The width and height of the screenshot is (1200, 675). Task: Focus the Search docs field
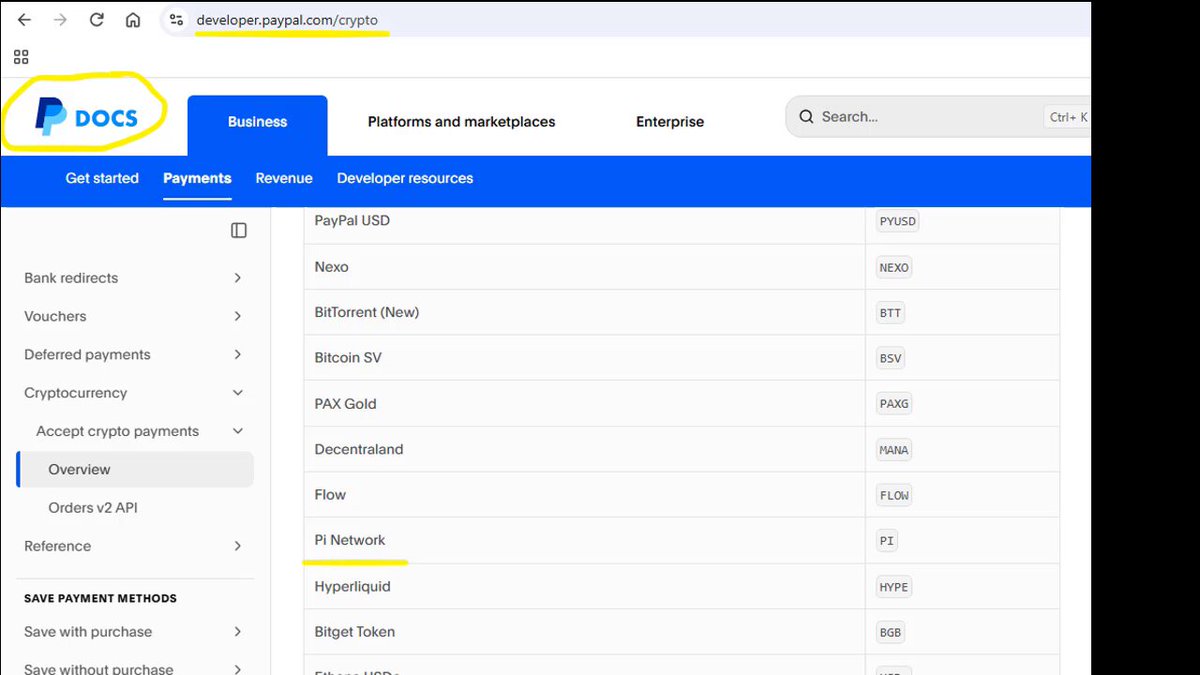tap(938, 117)
